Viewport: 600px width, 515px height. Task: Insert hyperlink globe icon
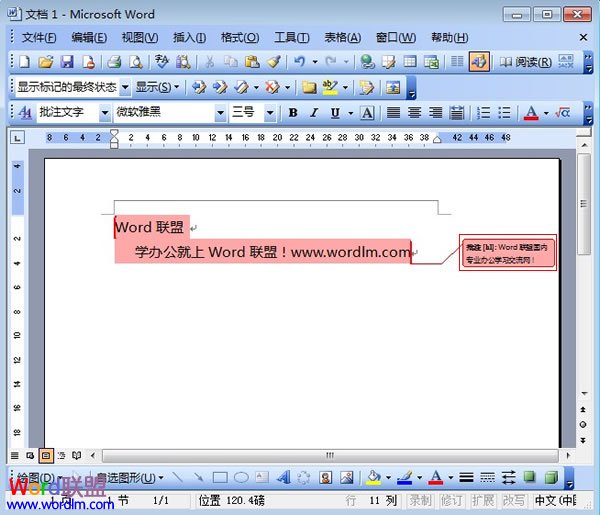367,61
